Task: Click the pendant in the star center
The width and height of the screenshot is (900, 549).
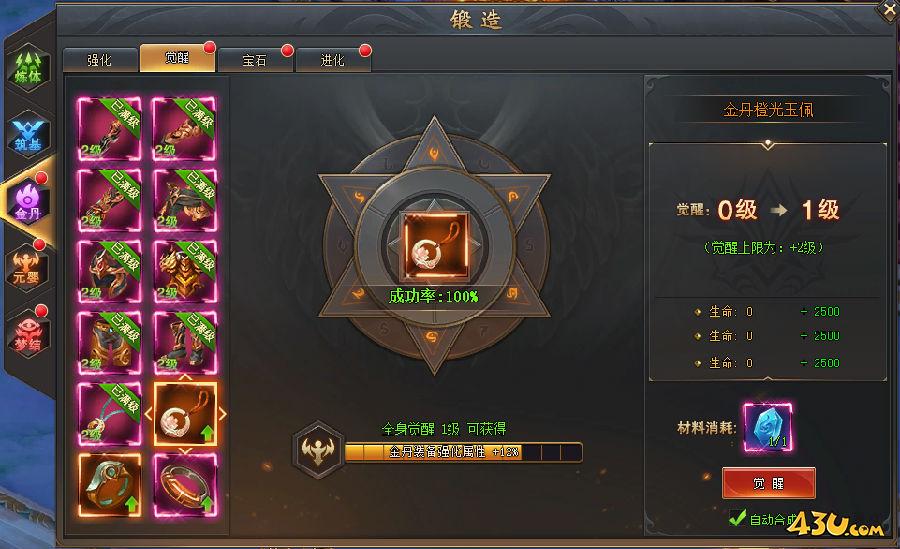Action: (x=435, y=246)
